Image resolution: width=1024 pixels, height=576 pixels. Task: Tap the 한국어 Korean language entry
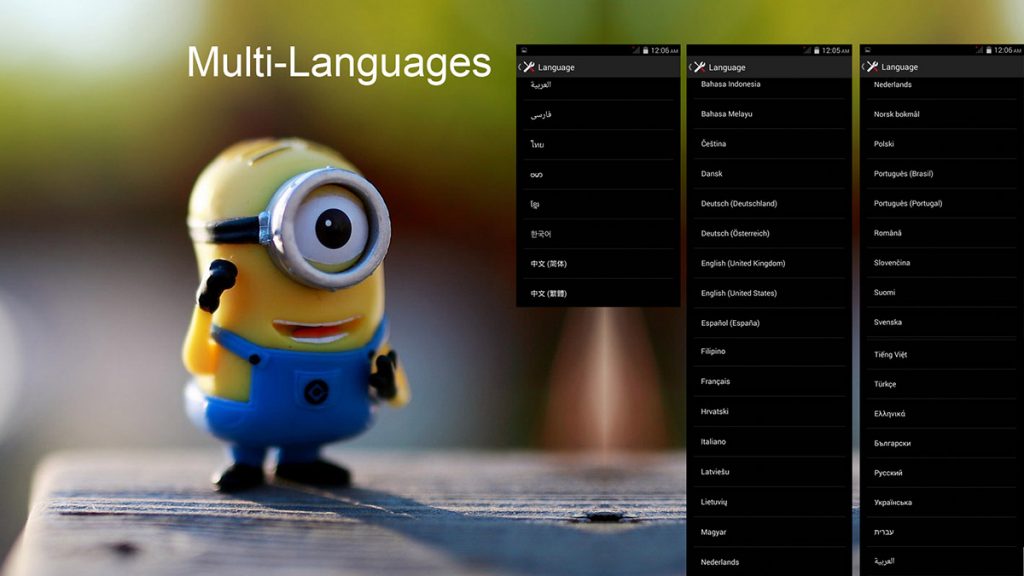tap(541, 234)
